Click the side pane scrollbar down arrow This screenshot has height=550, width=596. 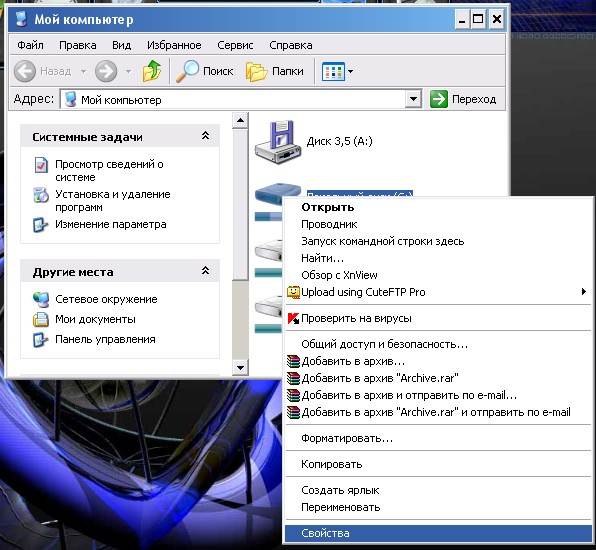point(240,368)
